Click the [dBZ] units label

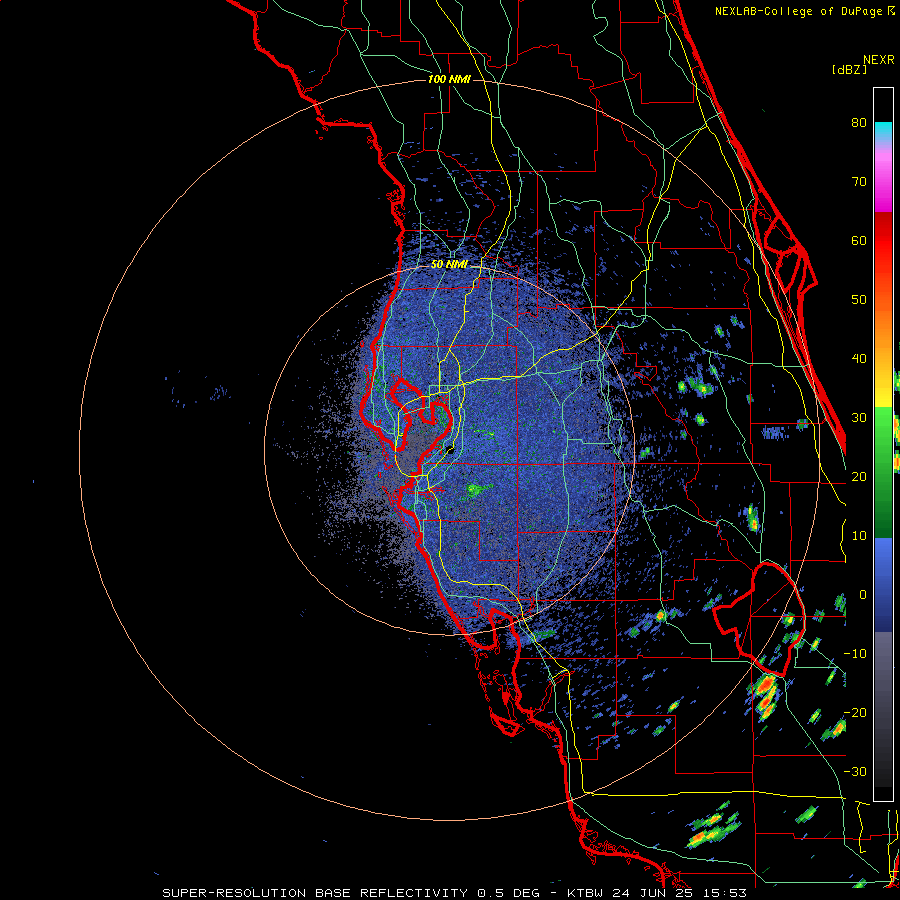pyautogui.click(x=849, y=70)
